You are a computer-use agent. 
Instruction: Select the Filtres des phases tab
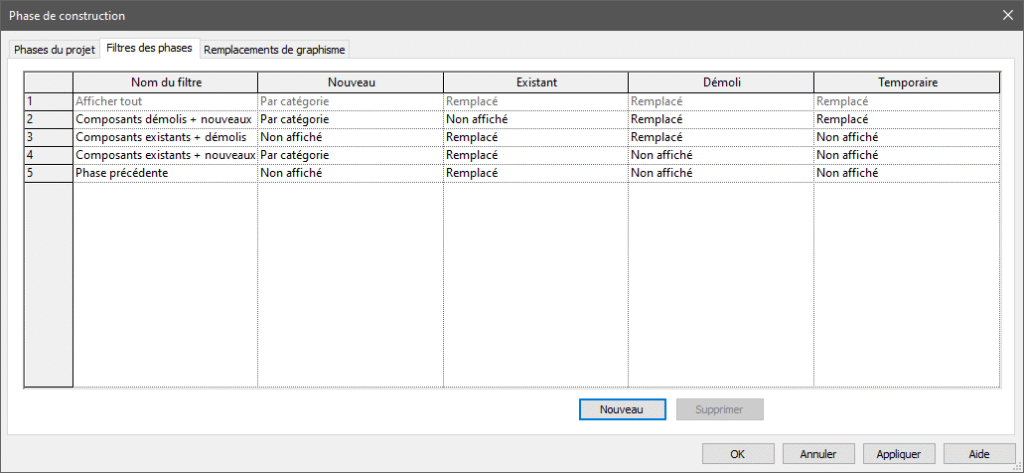[149, 49]
